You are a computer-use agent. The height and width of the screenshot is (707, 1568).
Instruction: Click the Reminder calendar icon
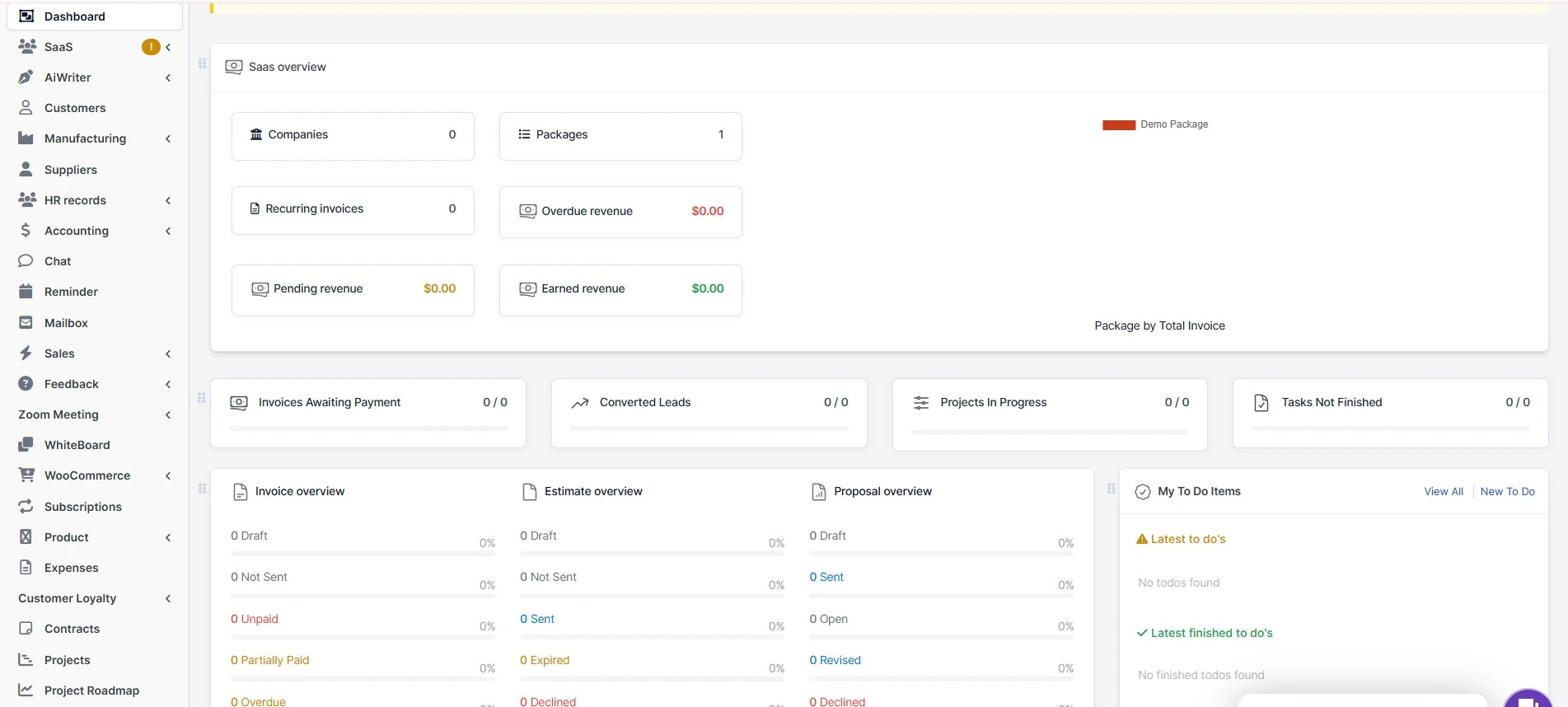click(x=26, y=292)
